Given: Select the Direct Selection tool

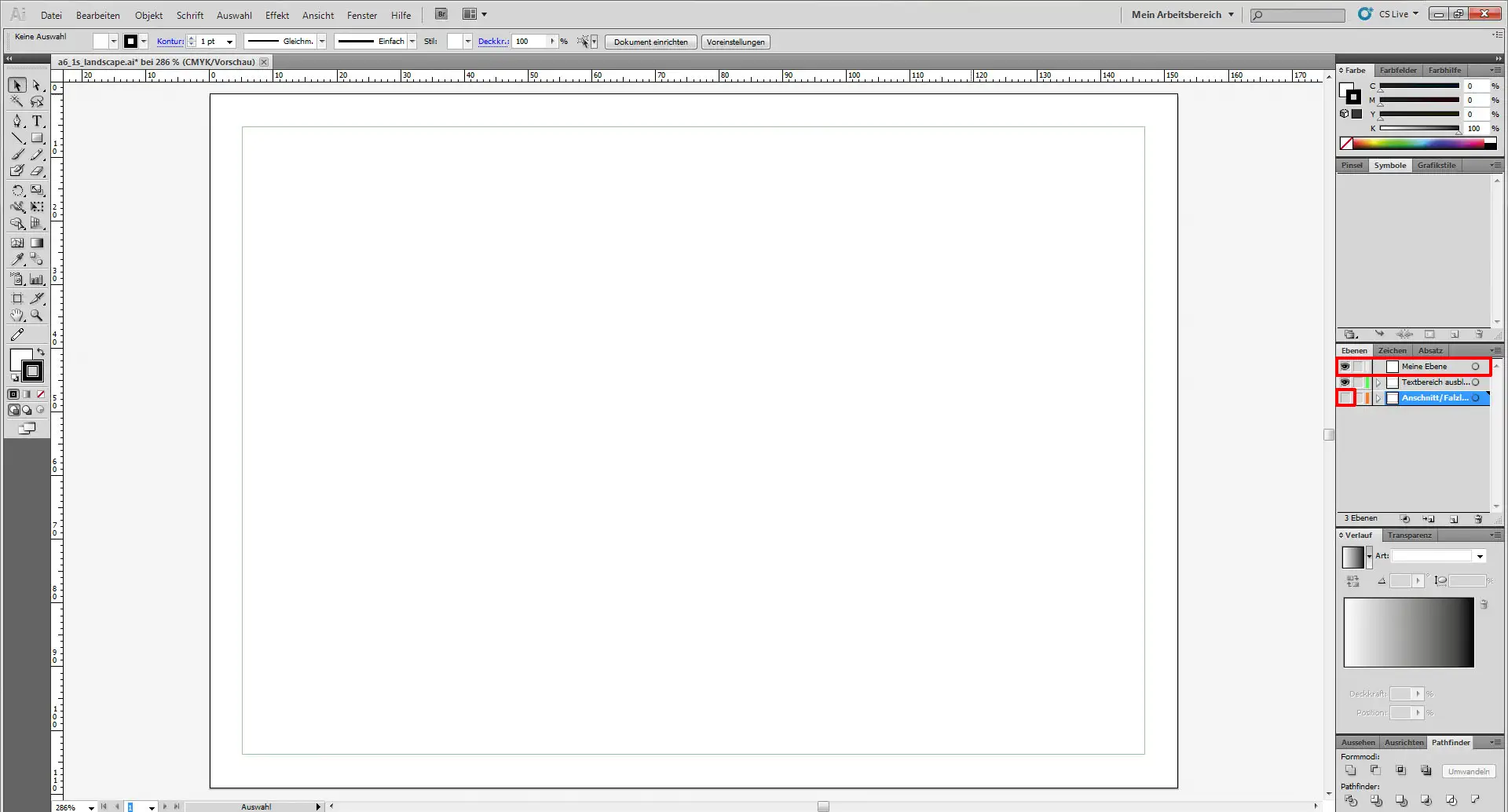Looking at the screenshot, I should coord(36,86).
